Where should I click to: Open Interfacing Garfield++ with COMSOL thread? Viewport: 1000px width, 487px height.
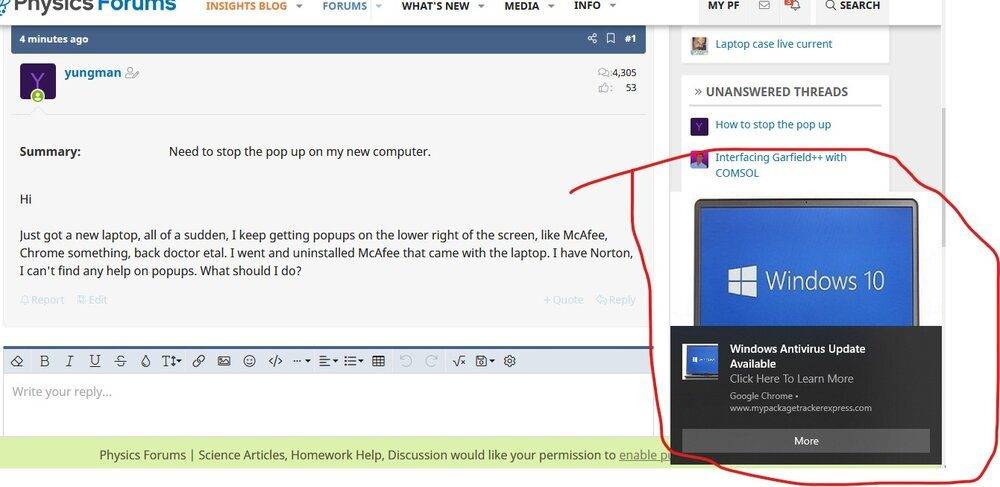[x=781, y=165]
